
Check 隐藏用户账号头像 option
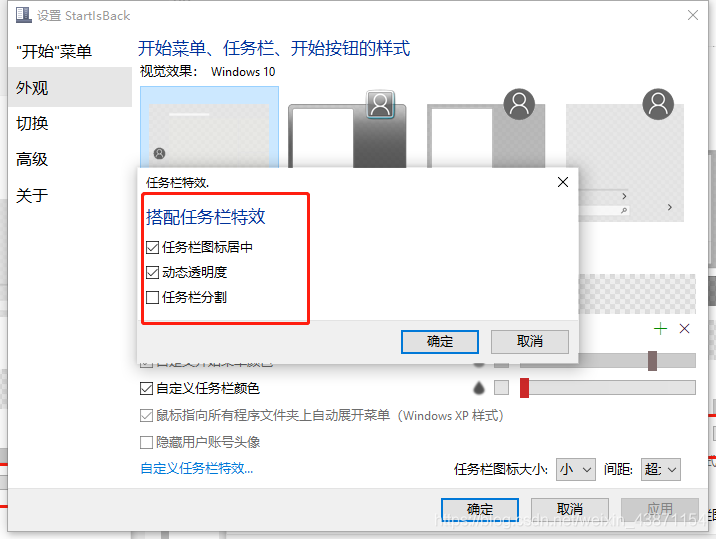tap(146, 442)
